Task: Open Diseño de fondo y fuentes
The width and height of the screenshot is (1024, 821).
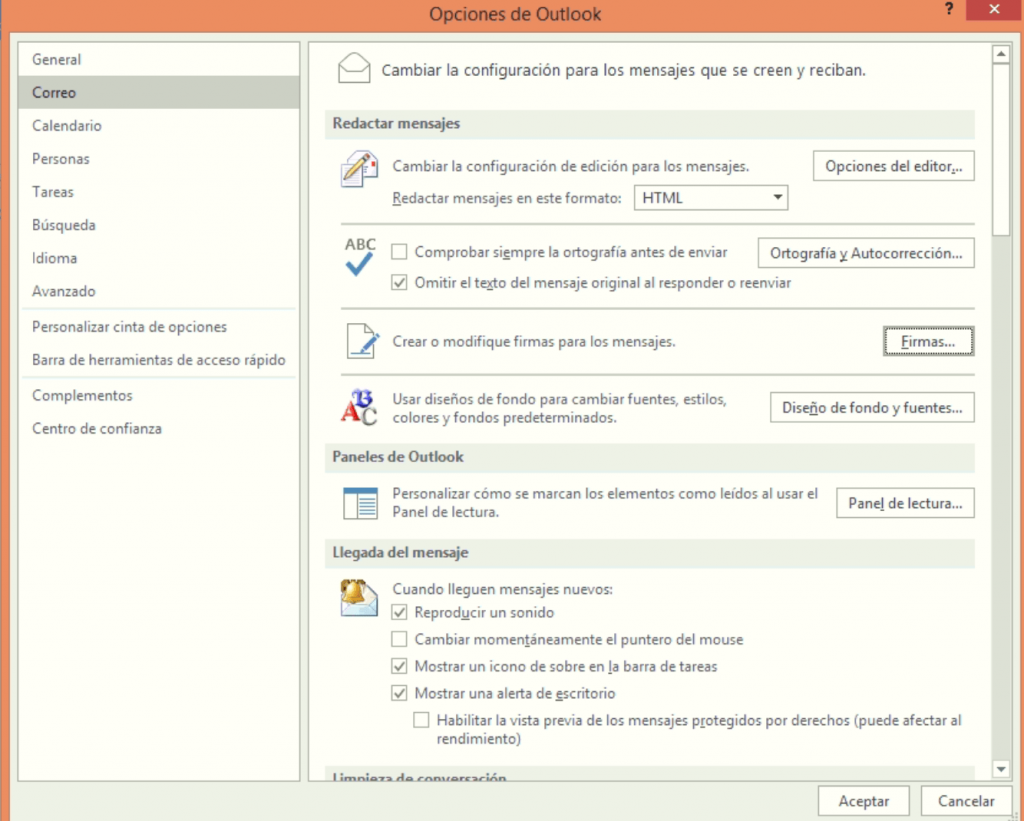Action: tap(872, 408)
